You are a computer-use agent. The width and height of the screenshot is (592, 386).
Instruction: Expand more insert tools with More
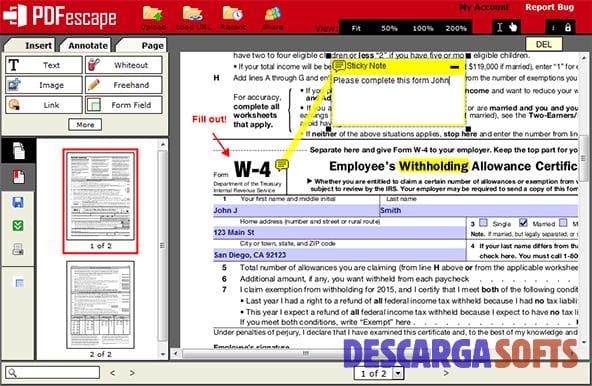[85, 125]
